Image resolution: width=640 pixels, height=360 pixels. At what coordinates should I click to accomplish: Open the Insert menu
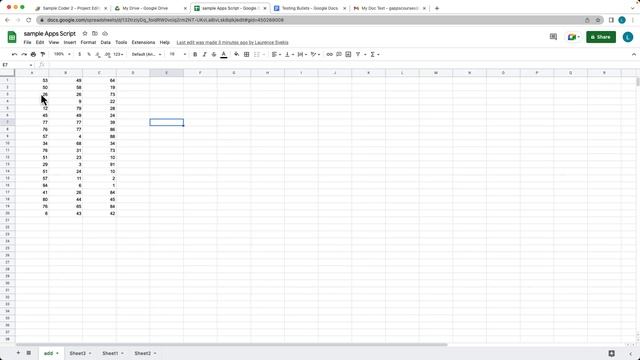point(70,42)
